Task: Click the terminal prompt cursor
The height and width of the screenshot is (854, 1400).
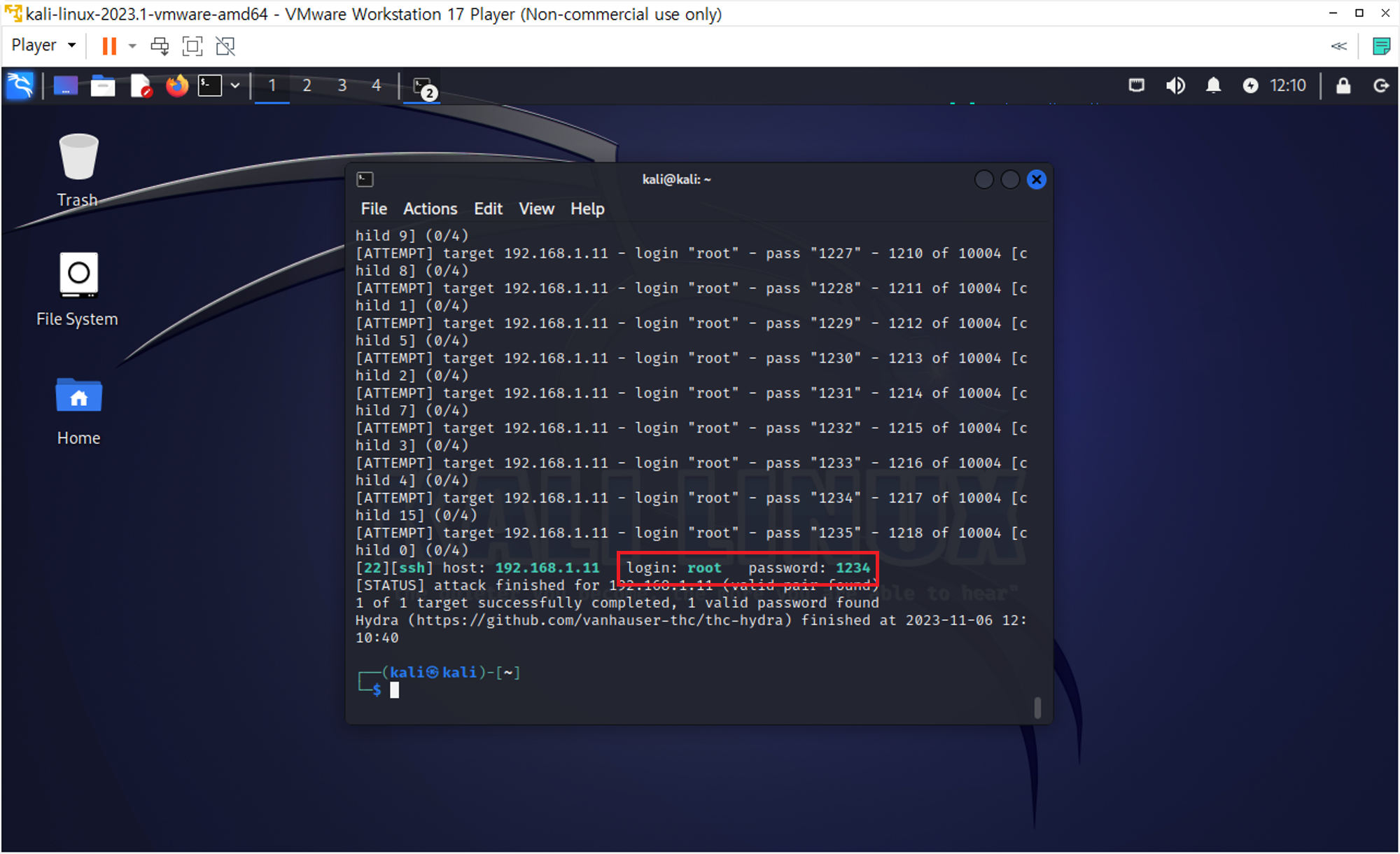Action: point(395,690)
